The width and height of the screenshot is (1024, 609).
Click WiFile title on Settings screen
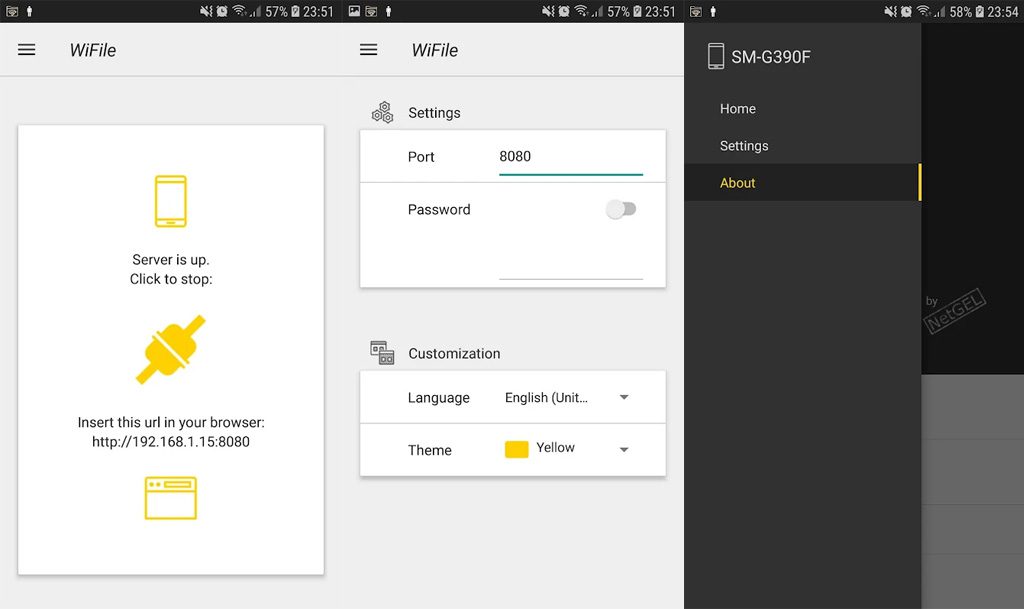click(x=435, y=50)
